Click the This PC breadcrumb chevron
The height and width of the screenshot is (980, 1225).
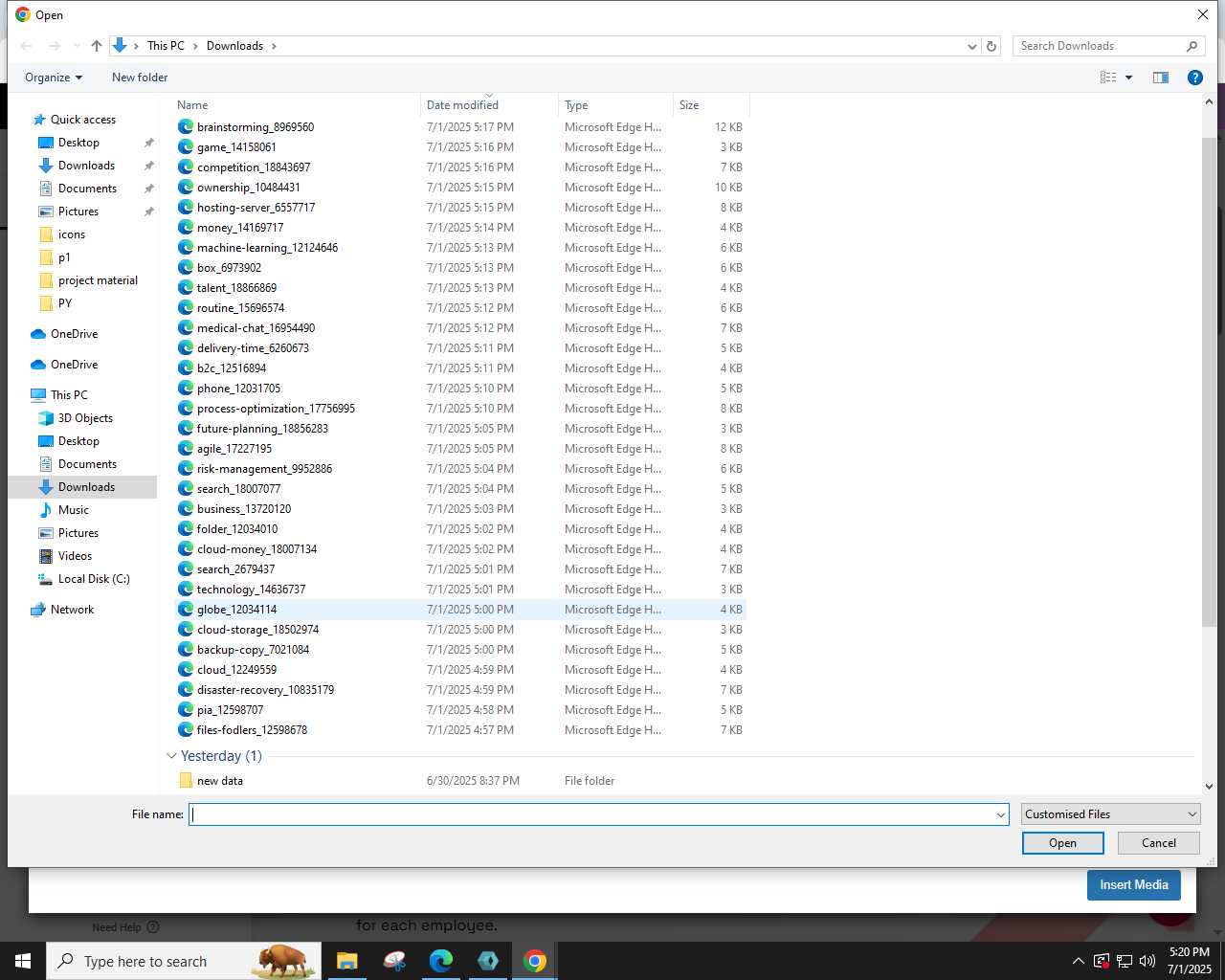(195, 46)
